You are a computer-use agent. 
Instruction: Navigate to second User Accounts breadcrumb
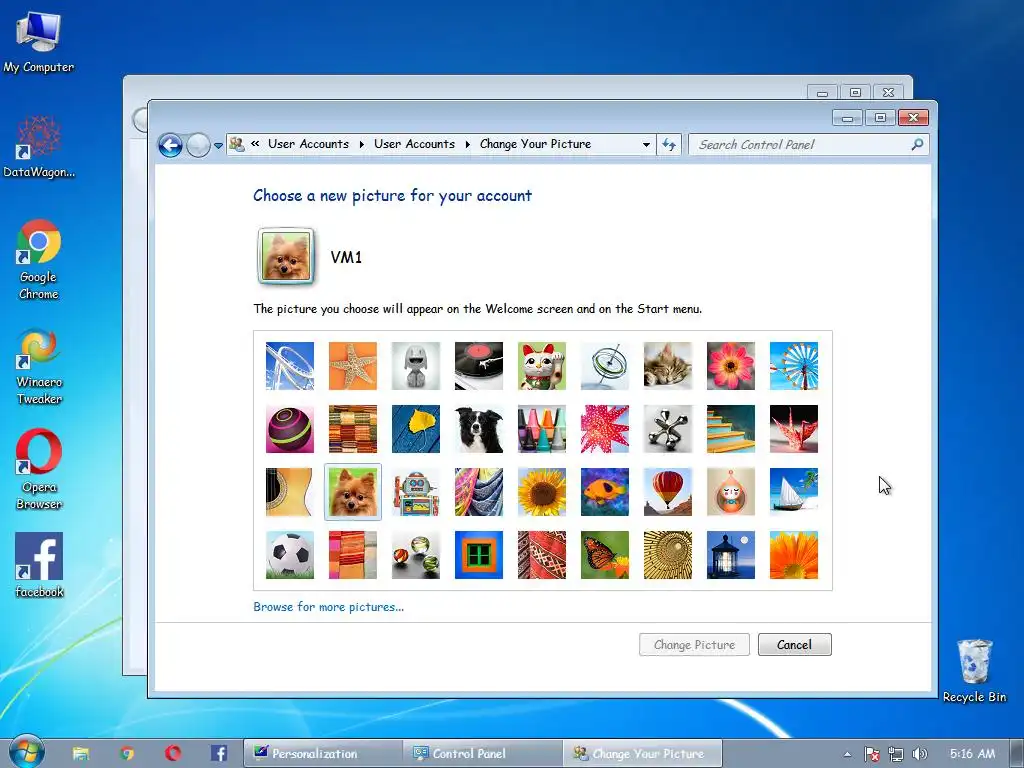(414, 144)
